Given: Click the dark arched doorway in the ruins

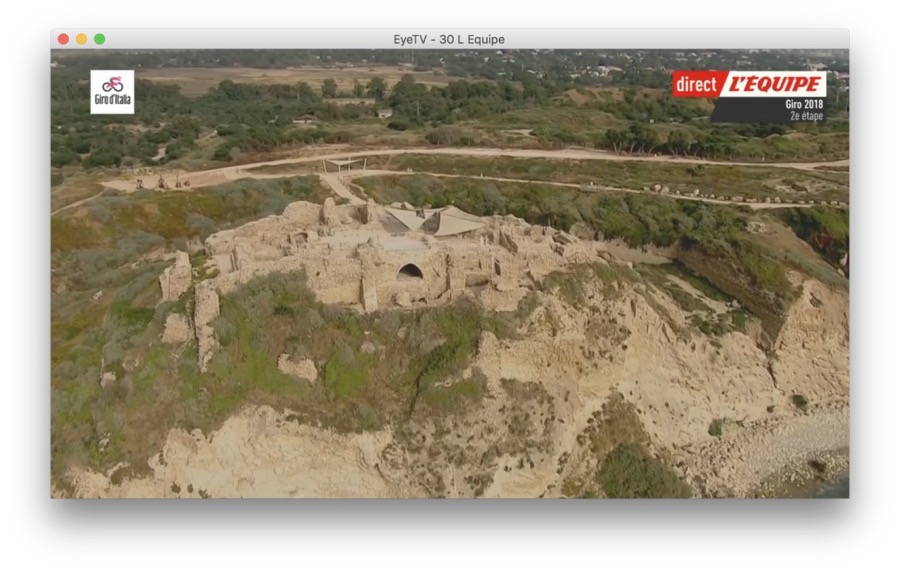Looking at the screenshot, I should pyautogui.click(x=410, y=271).
